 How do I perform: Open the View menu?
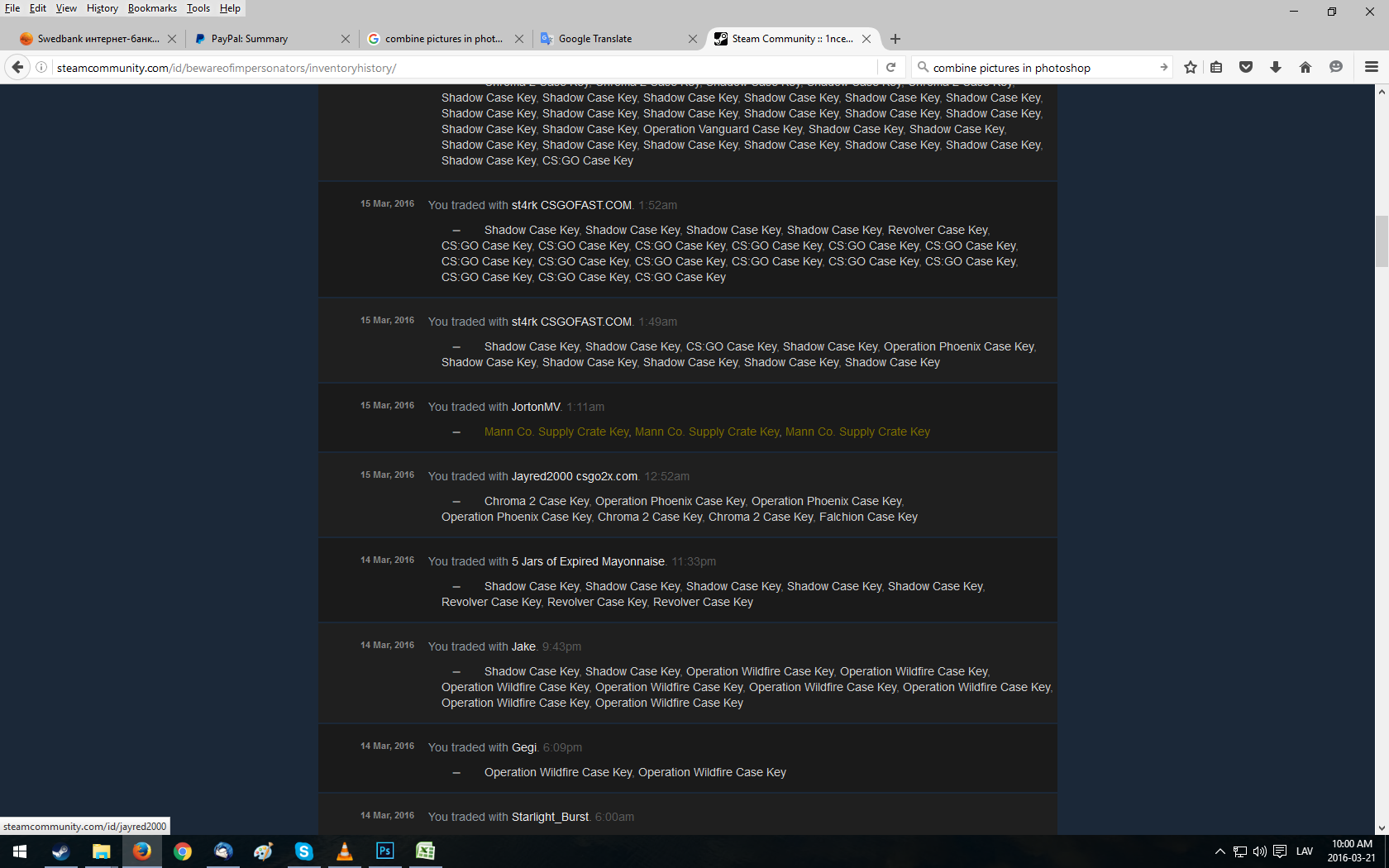(66, 8)
